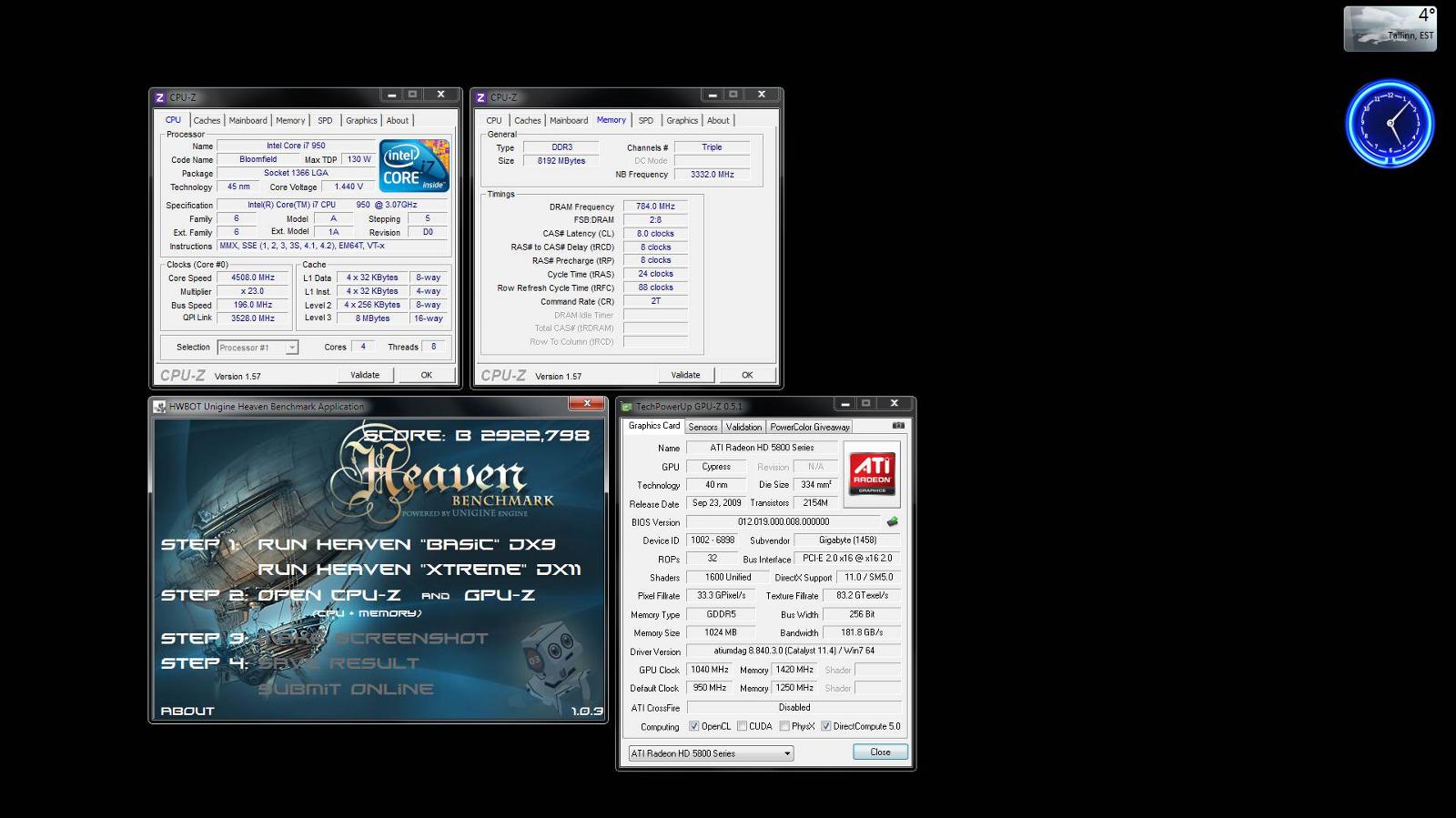Click the Close button in GPU-Z
The height and width of the screenshot is (818, 1456).
tap(880, 752)
